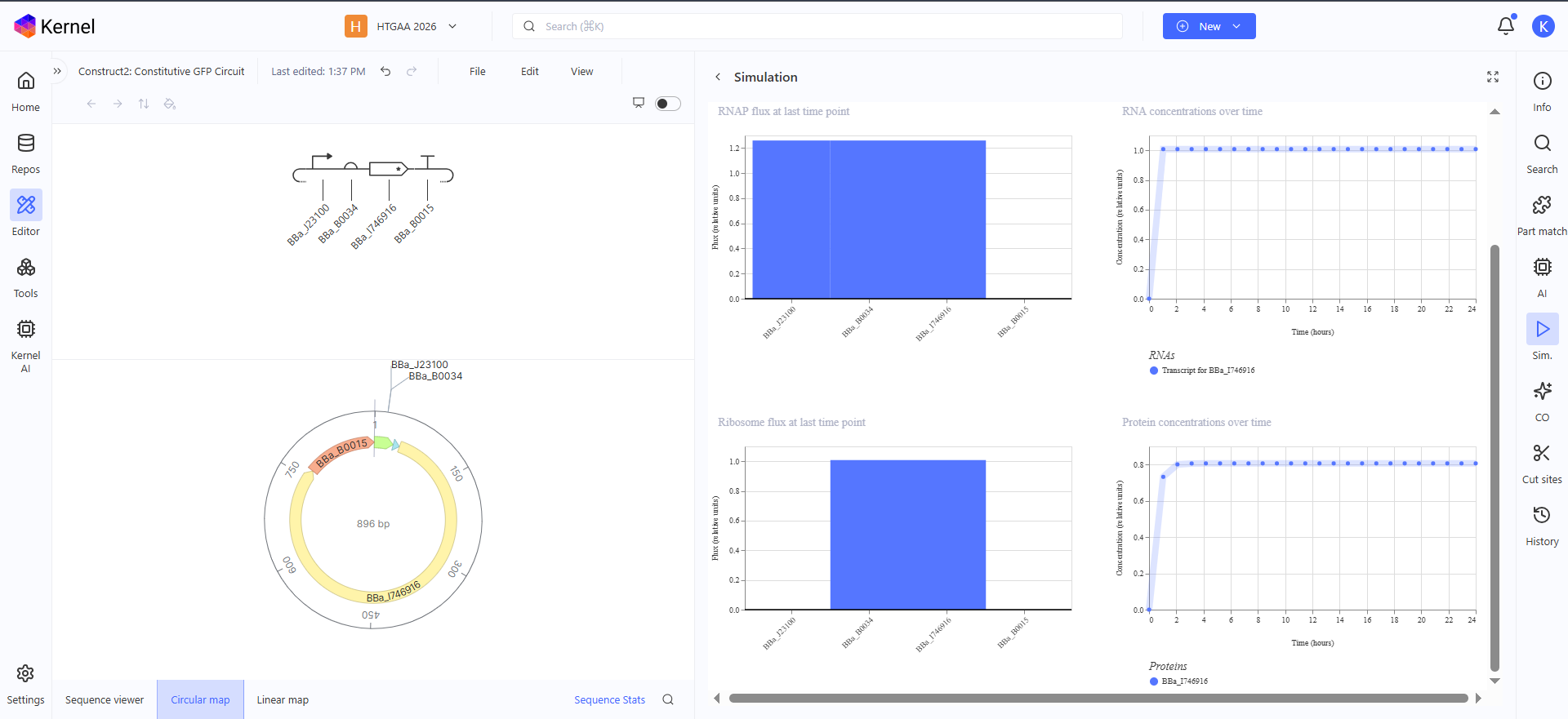Image resolution: width=1568 pixels, height=719 pixels.
Task: Expand the left panel double chevron
Action: pos(57,71)
